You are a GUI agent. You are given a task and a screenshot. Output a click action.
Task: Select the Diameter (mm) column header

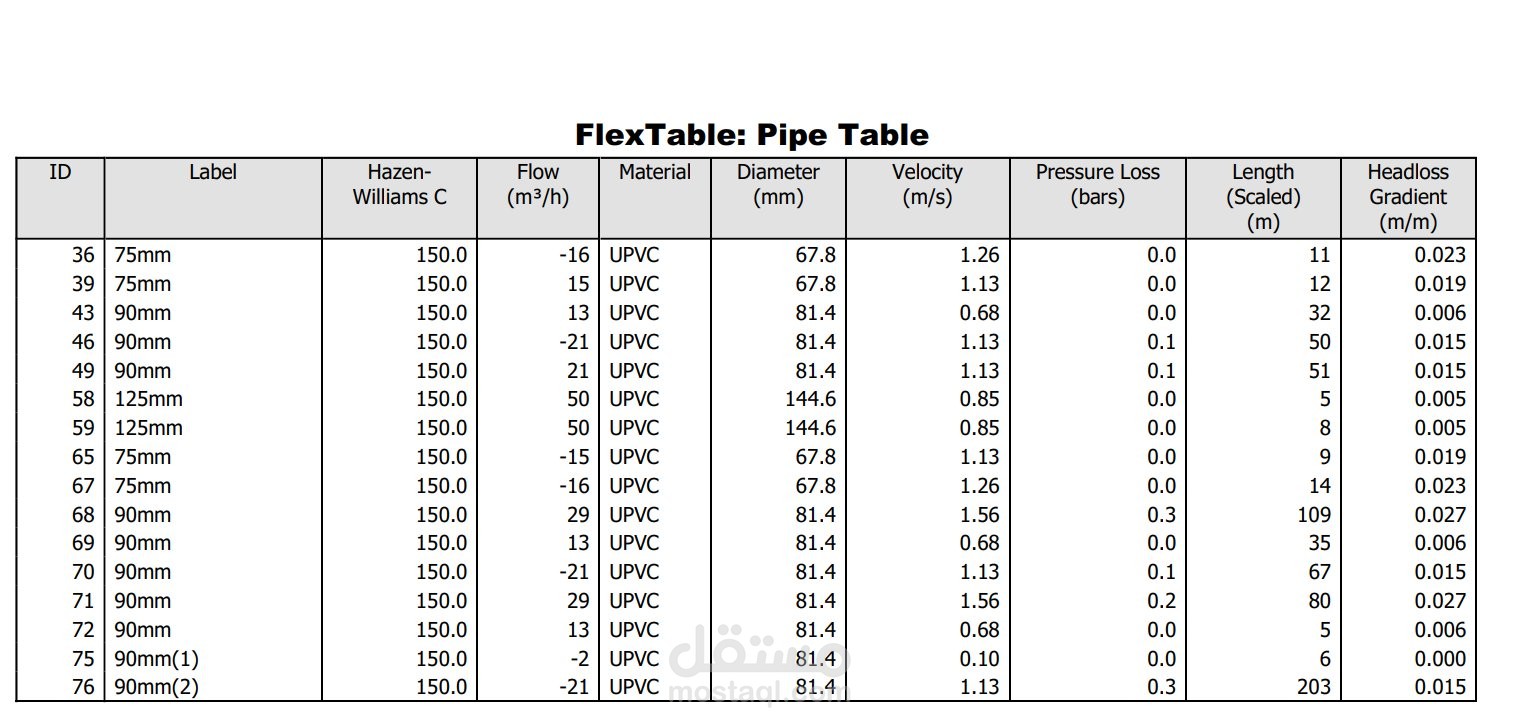click(778, 198)
